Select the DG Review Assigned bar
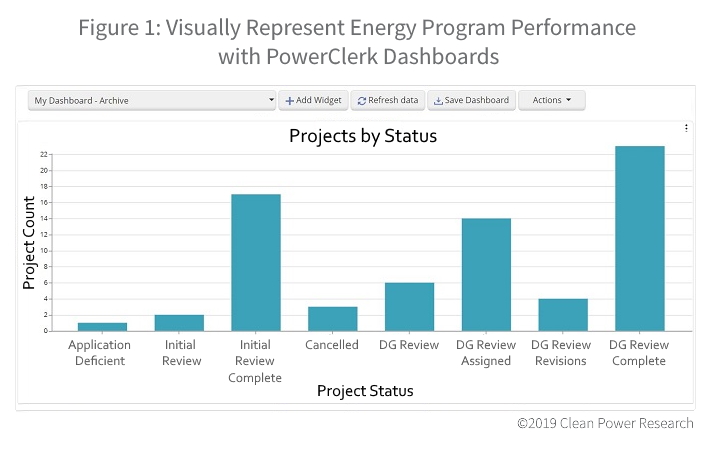Viewport: 720px width, 450px height. pyautogui.click(x=486, y=275)
